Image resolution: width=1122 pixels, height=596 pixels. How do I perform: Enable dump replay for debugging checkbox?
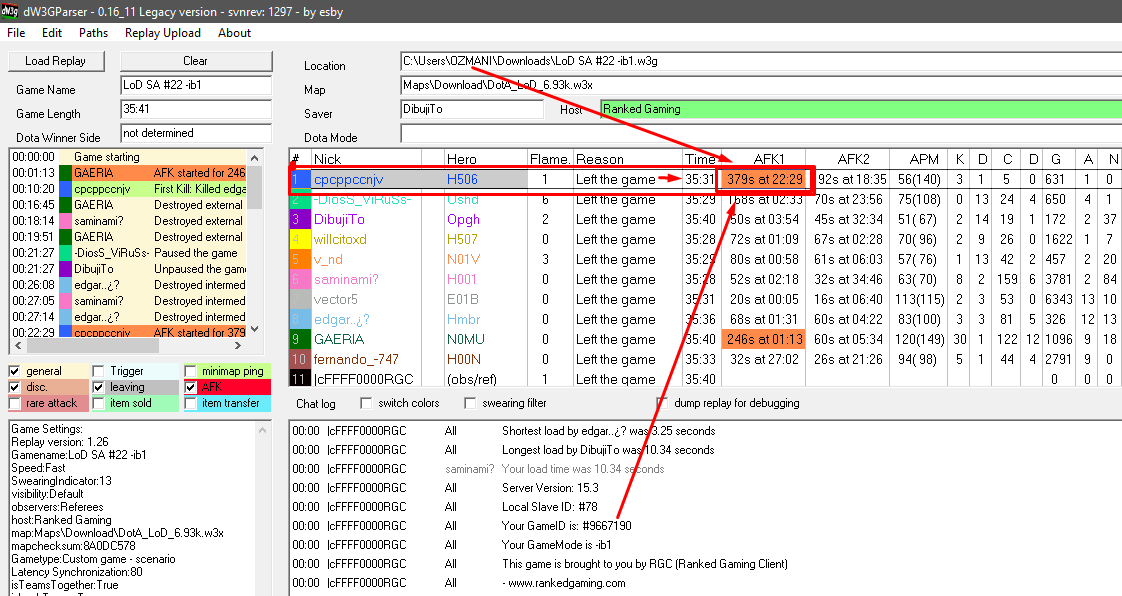[x=661, y=404]
